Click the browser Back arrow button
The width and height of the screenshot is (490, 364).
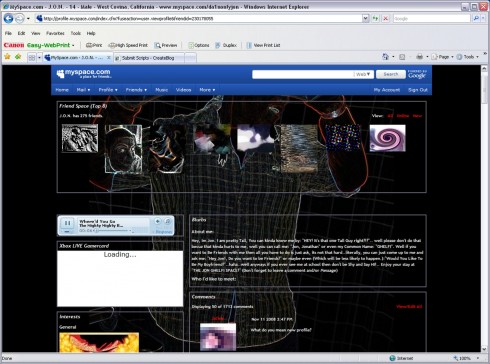8,18
